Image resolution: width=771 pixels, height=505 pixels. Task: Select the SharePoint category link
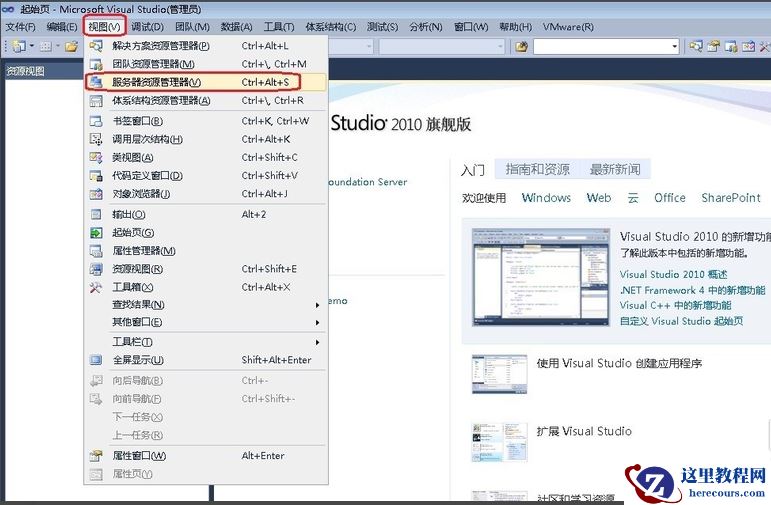point(731,198)
